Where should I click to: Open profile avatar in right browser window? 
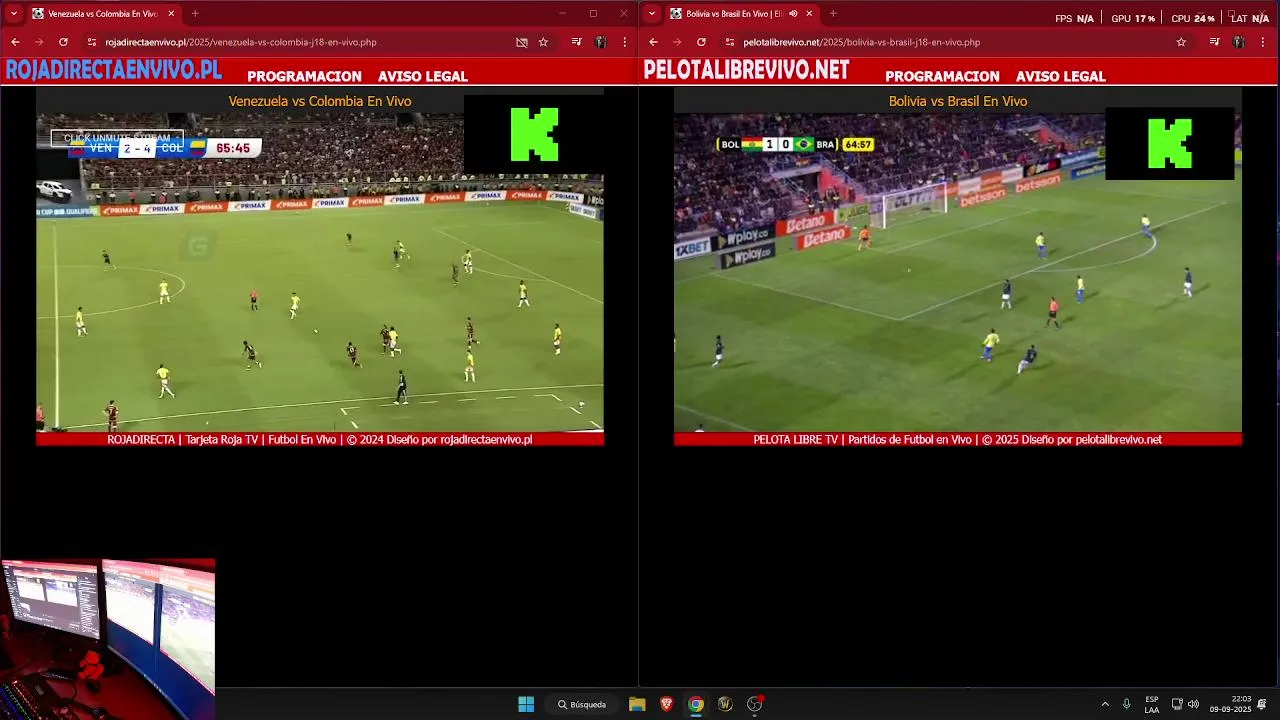coord(1238,42)
